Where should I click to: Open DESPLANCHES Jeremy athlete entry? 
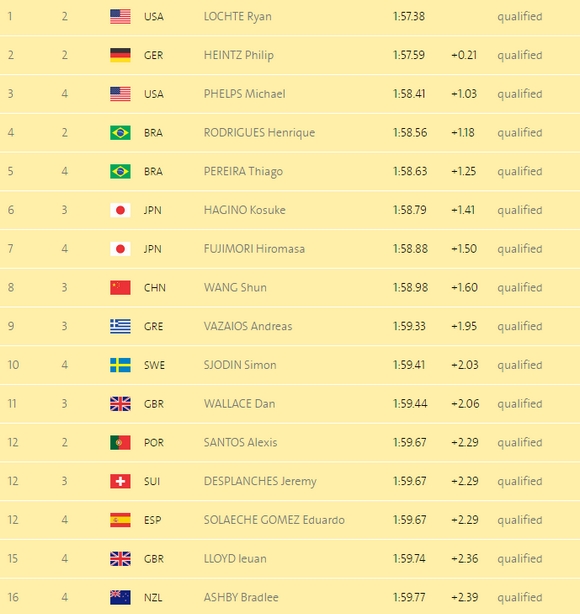260,481
